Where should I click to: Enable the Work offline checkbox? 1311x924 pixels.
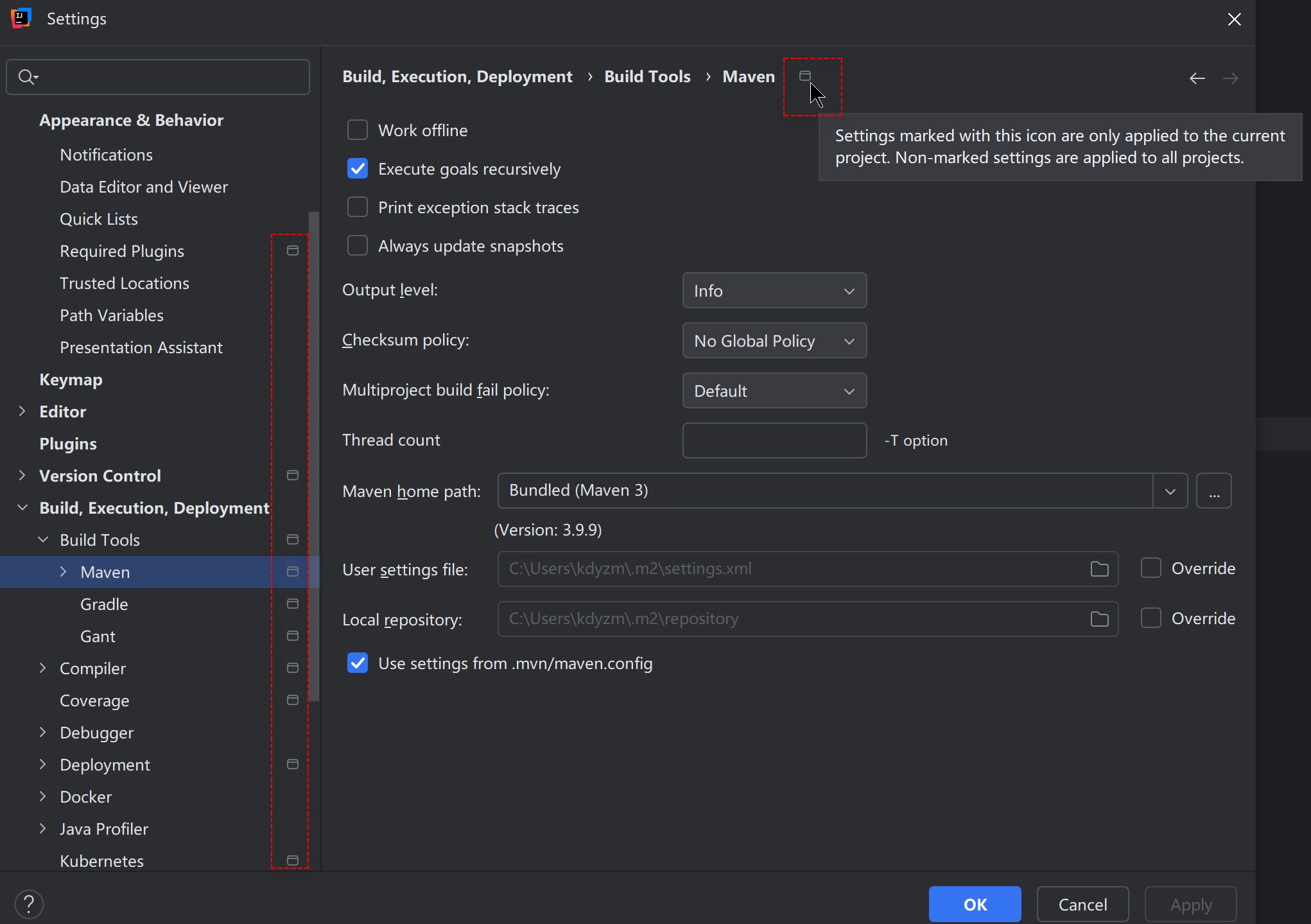[x=358, y=130]
